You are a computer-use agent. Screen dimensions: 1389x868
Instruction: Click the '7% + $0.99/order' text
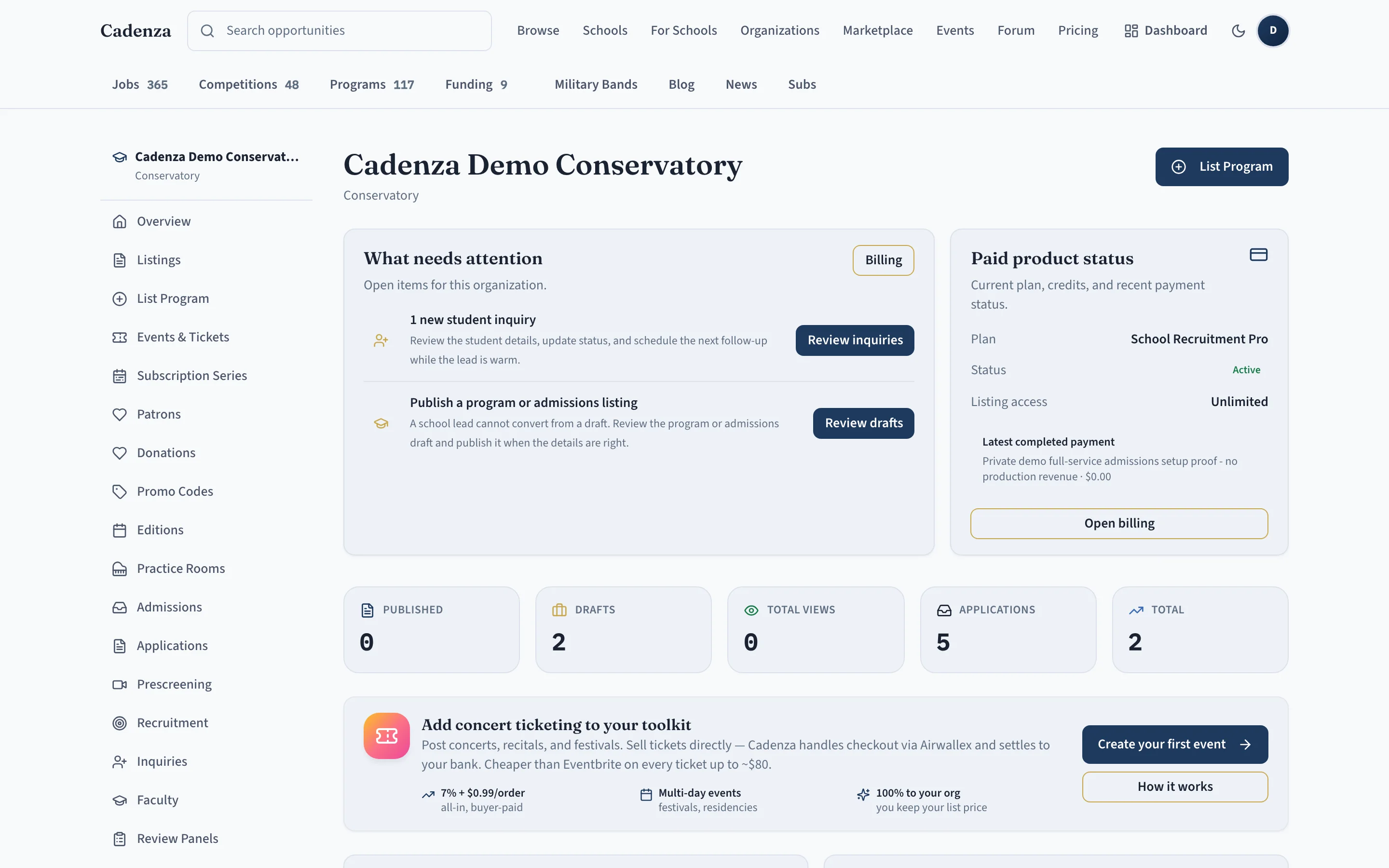(482, 793)
